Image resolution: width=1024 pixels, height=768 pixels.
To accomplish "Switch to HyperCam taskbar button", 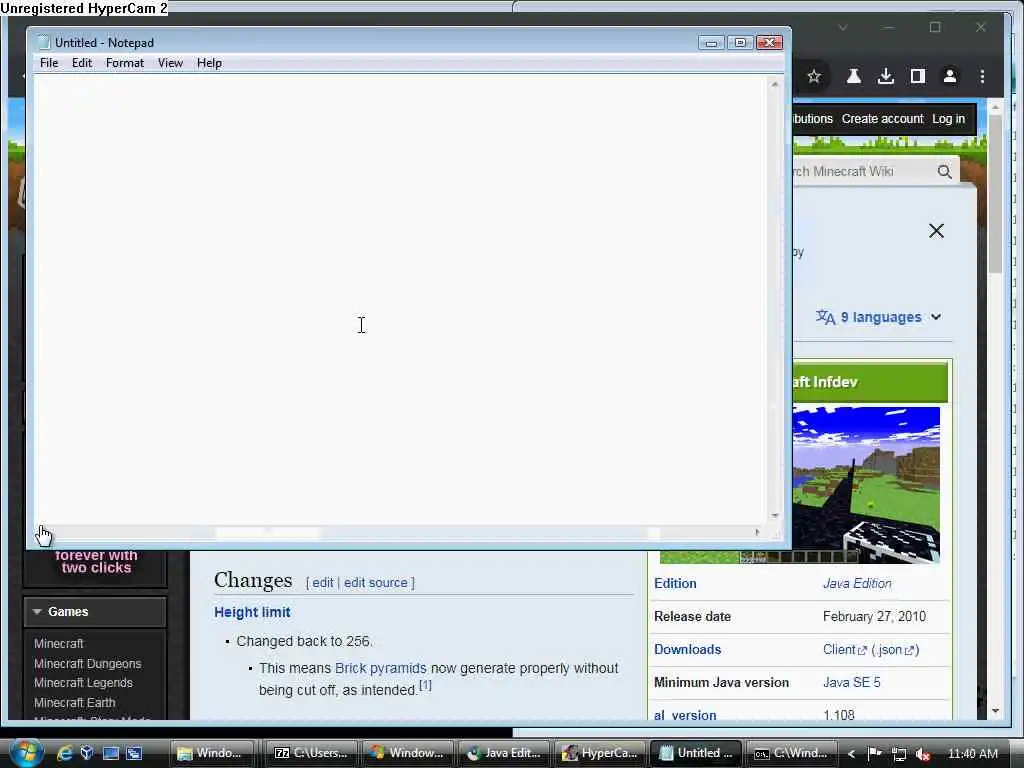I will (x=600, y=753).
